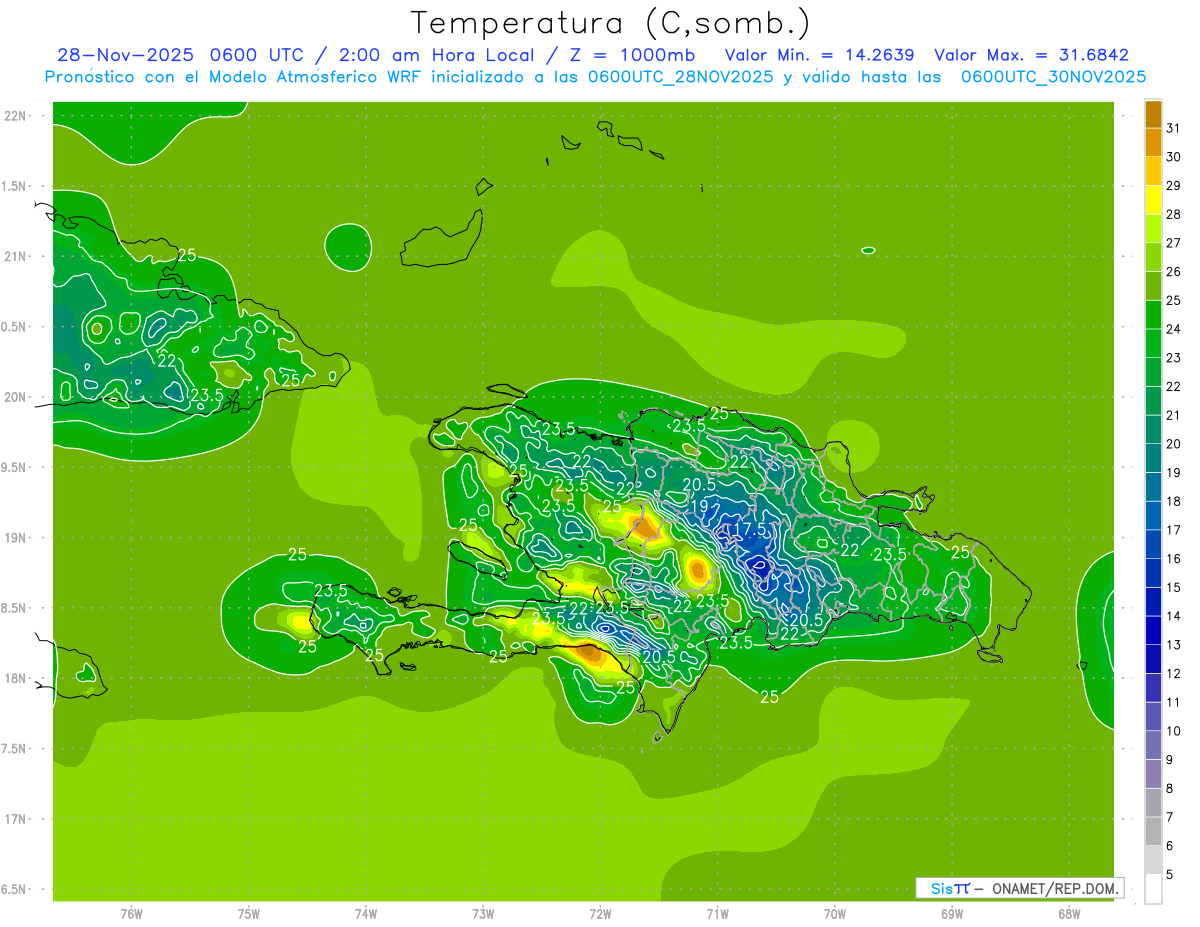Click the "71W" longitude axis label
1200x927 pixels.
pos(717,914)
